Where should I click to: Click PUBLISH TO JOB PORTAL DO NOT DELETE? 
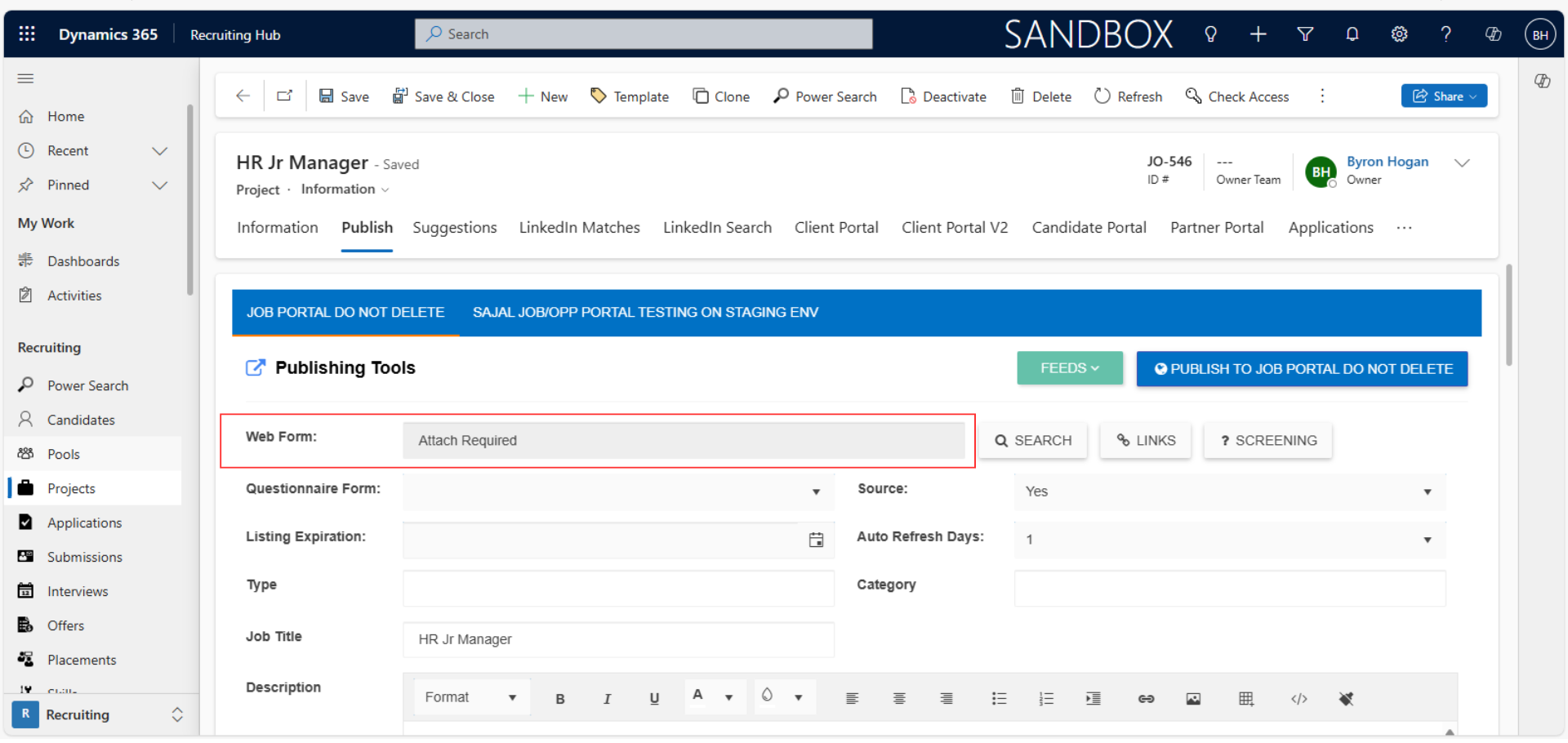click(1302, 369)
